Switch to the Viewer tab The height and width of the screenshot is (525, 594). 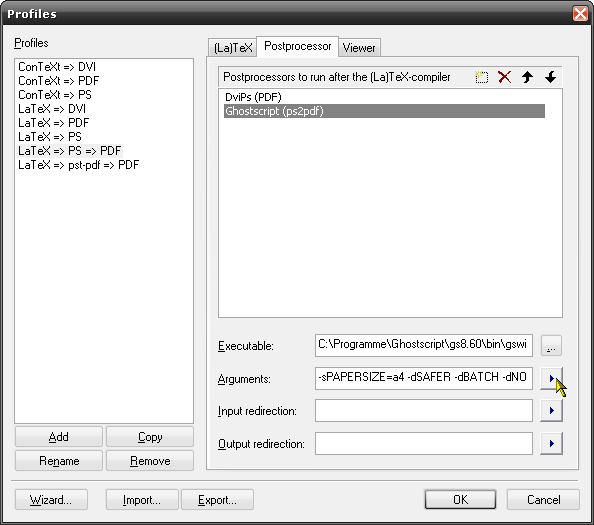click(359, 48)
